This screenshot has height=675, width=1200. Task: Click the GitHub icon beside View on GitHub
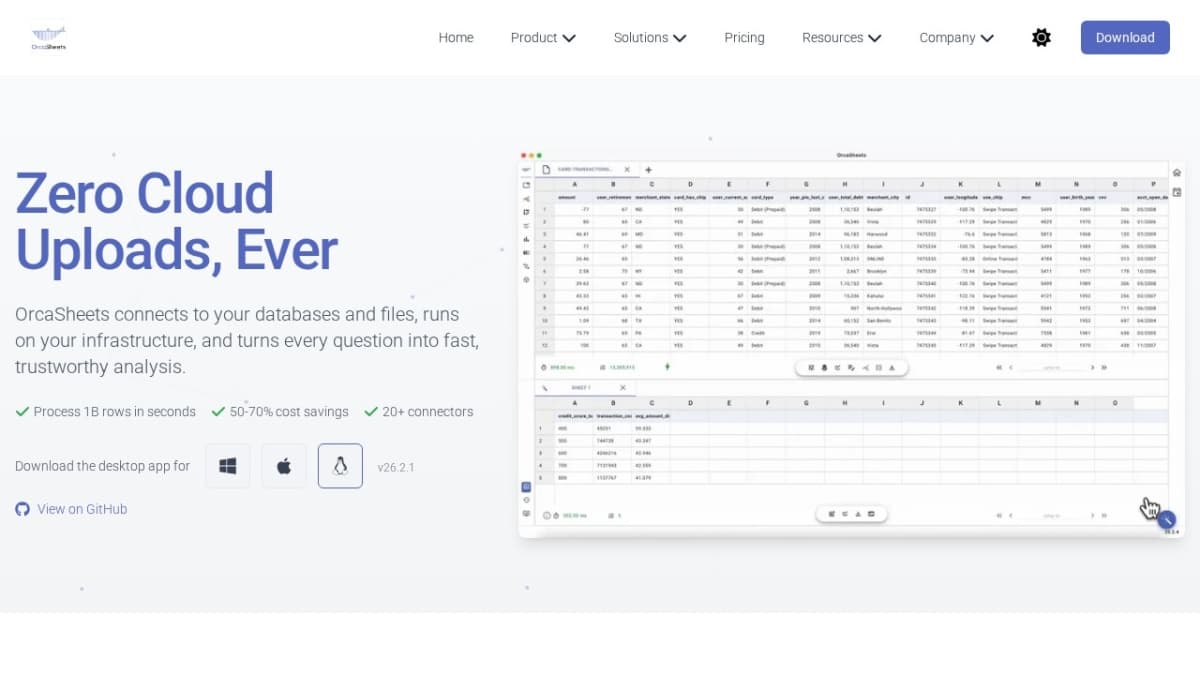click(22, 509)
